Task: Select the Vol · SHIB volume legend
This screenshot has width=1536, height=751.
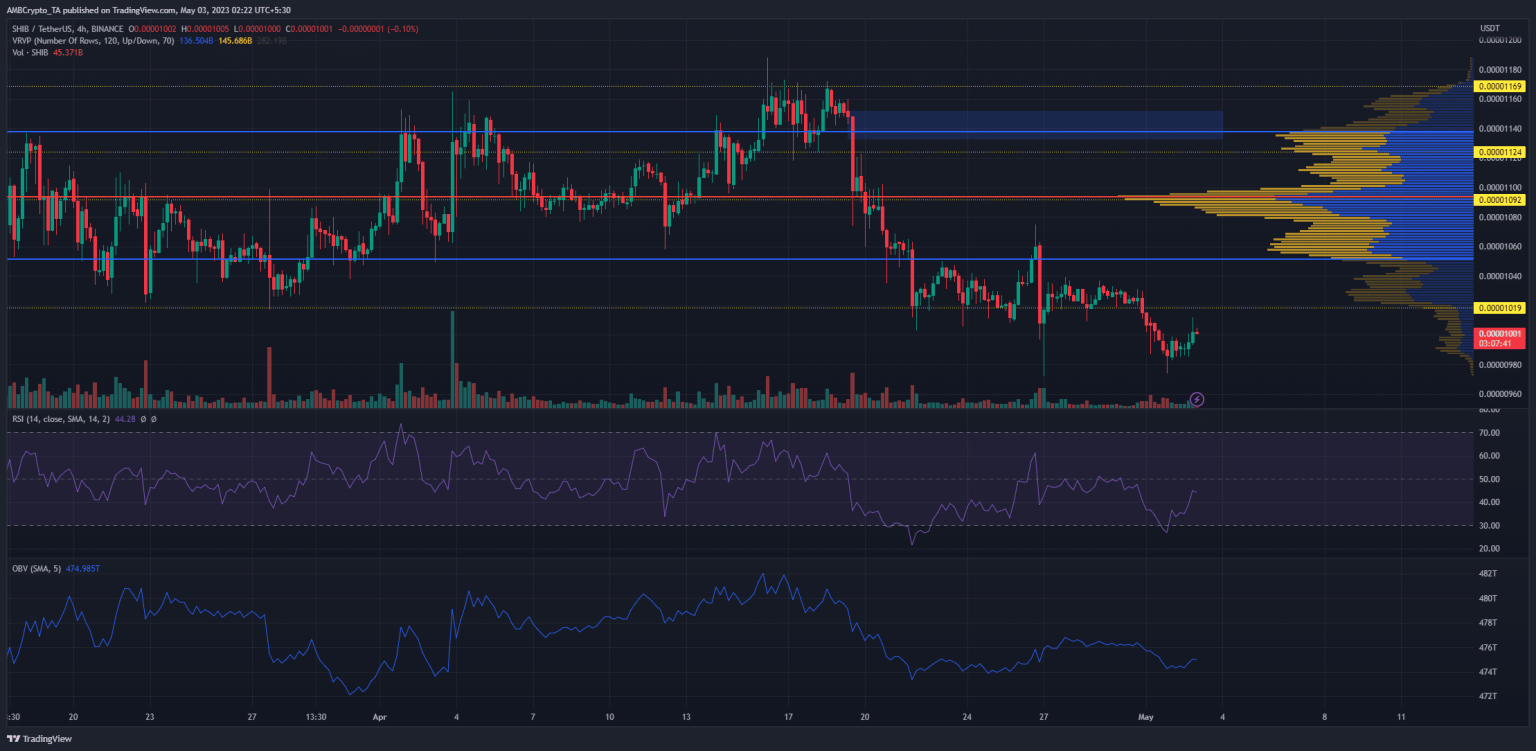Action: (x=30, y=52)
